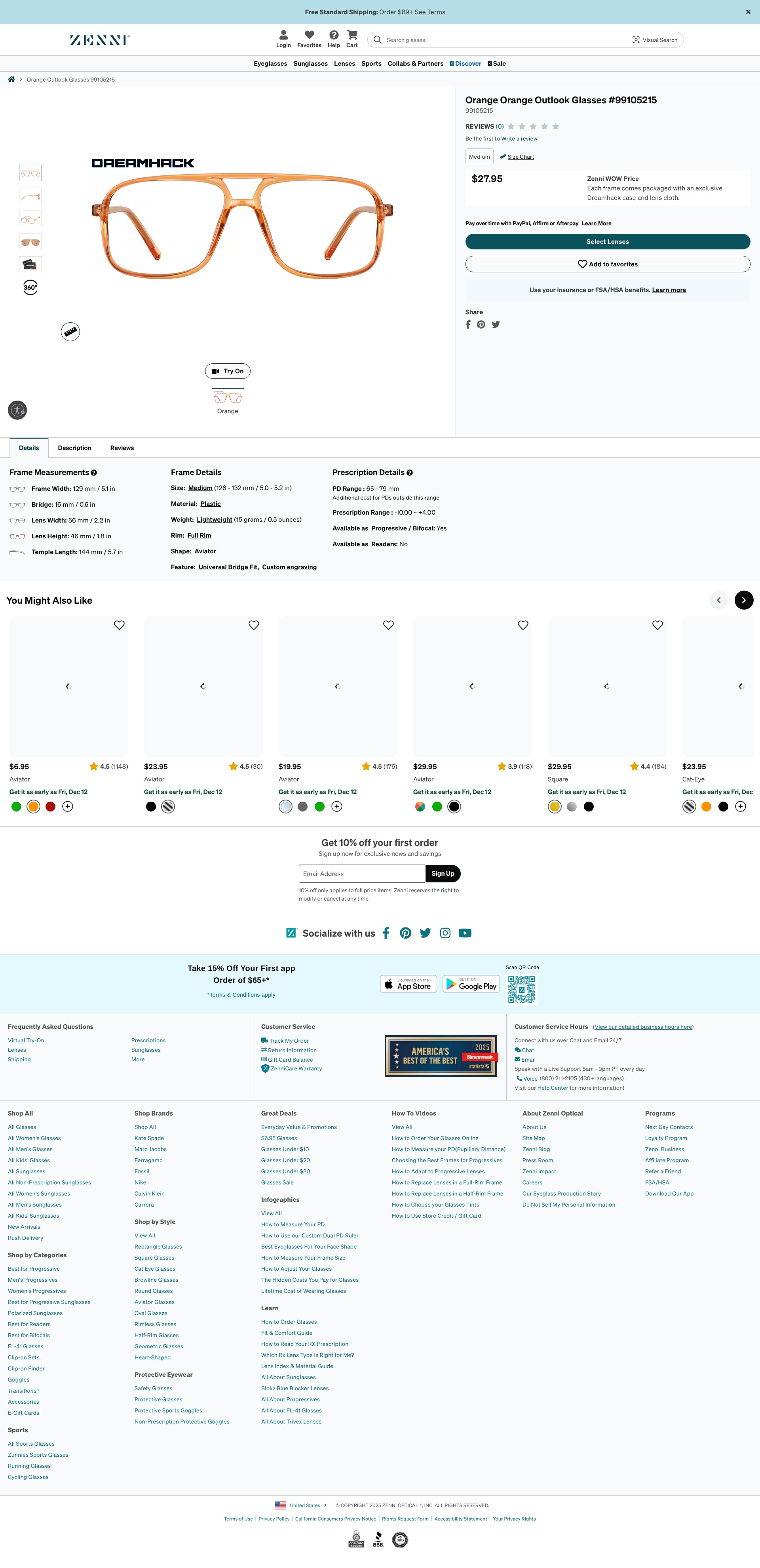
Task: Open Collabs & Partners menu
Action: tap(416, 64)
